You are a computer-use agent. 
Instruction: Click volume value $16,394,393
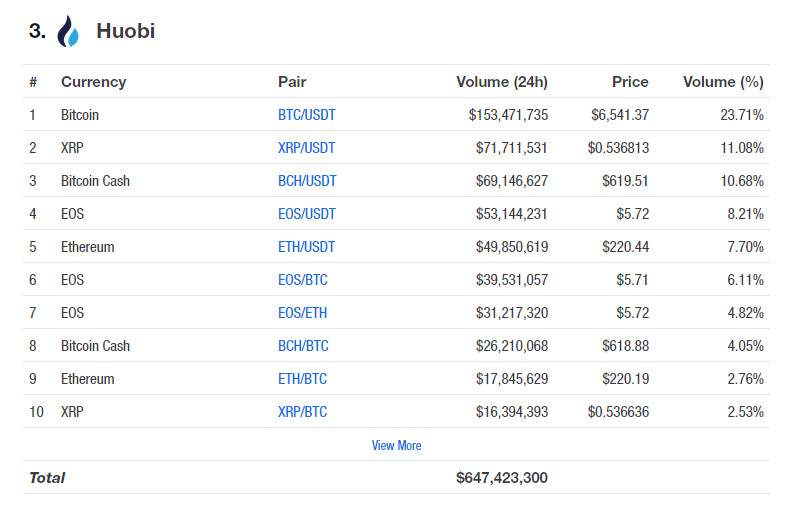click(x=512, y=412)
